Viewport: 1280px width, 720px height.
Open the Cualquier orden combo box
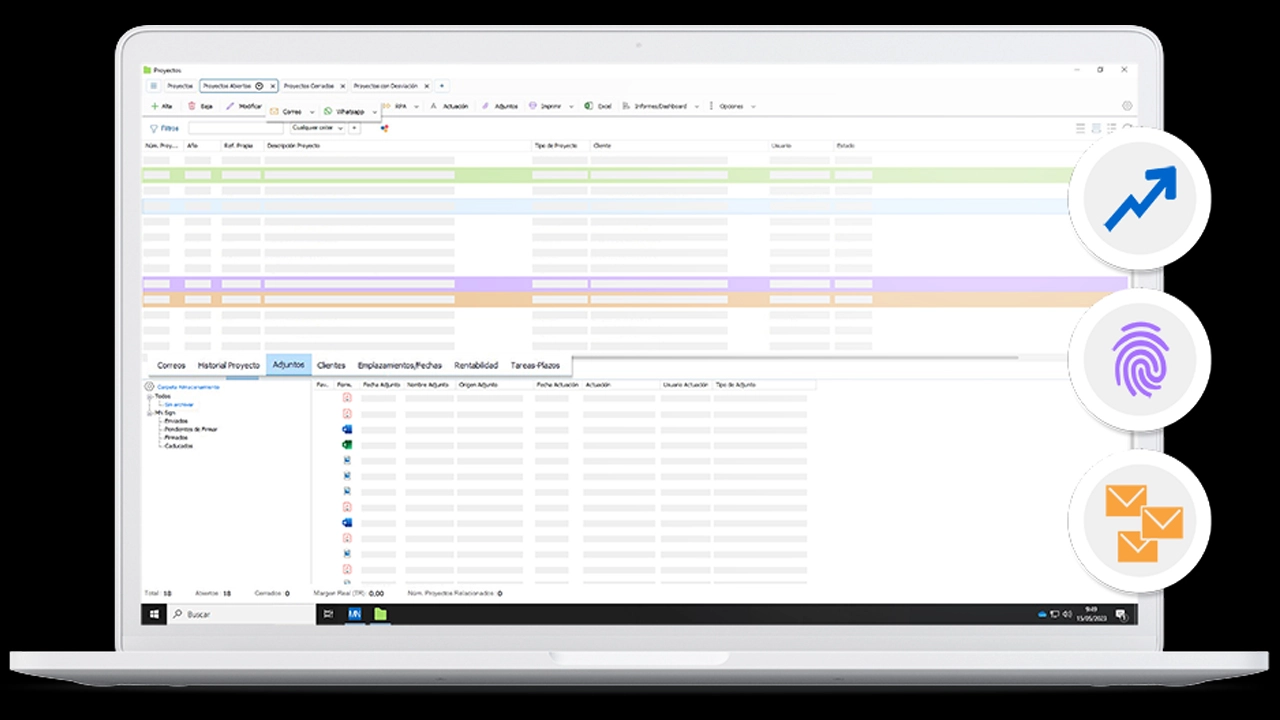[317, 128]
